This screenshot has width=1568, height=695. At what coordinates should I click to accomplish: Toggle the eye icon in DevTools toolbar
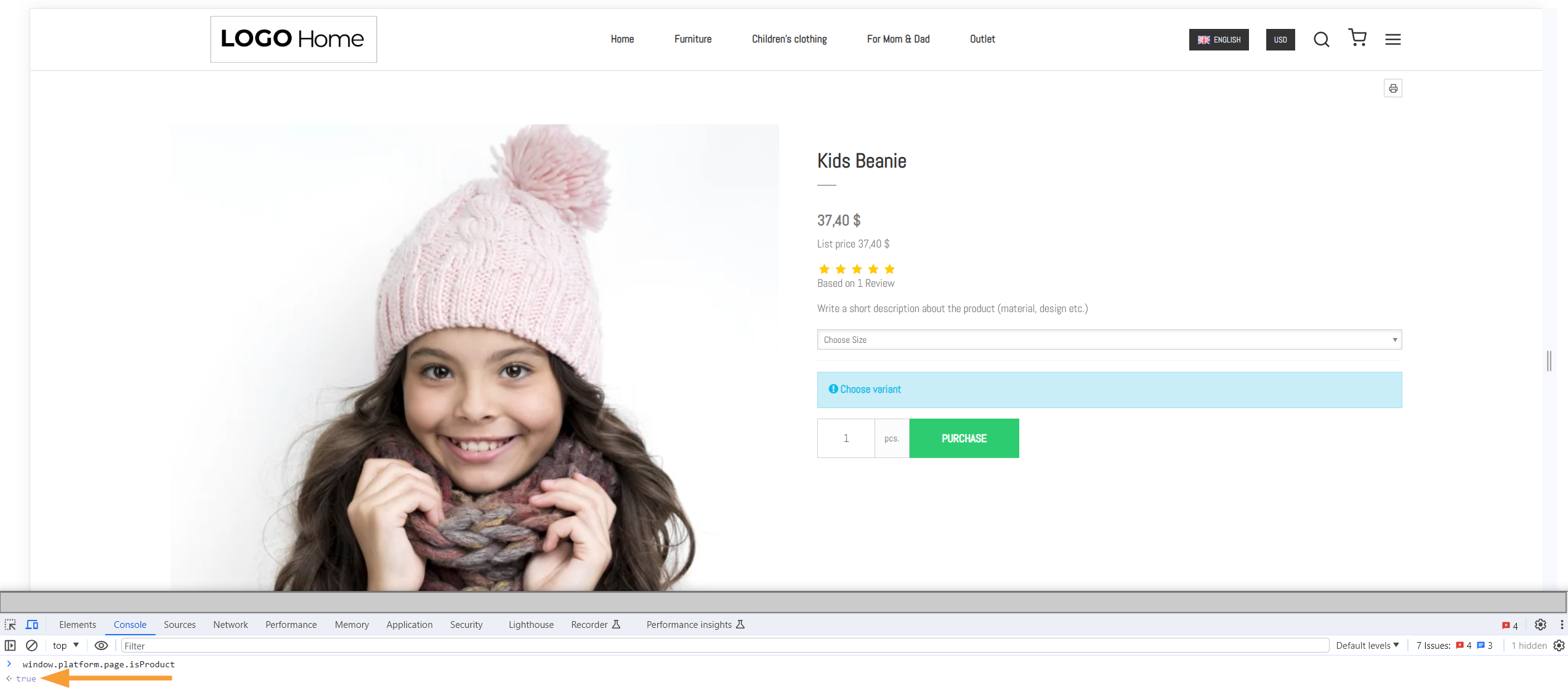pyautogui.click(x=100, y=645)
